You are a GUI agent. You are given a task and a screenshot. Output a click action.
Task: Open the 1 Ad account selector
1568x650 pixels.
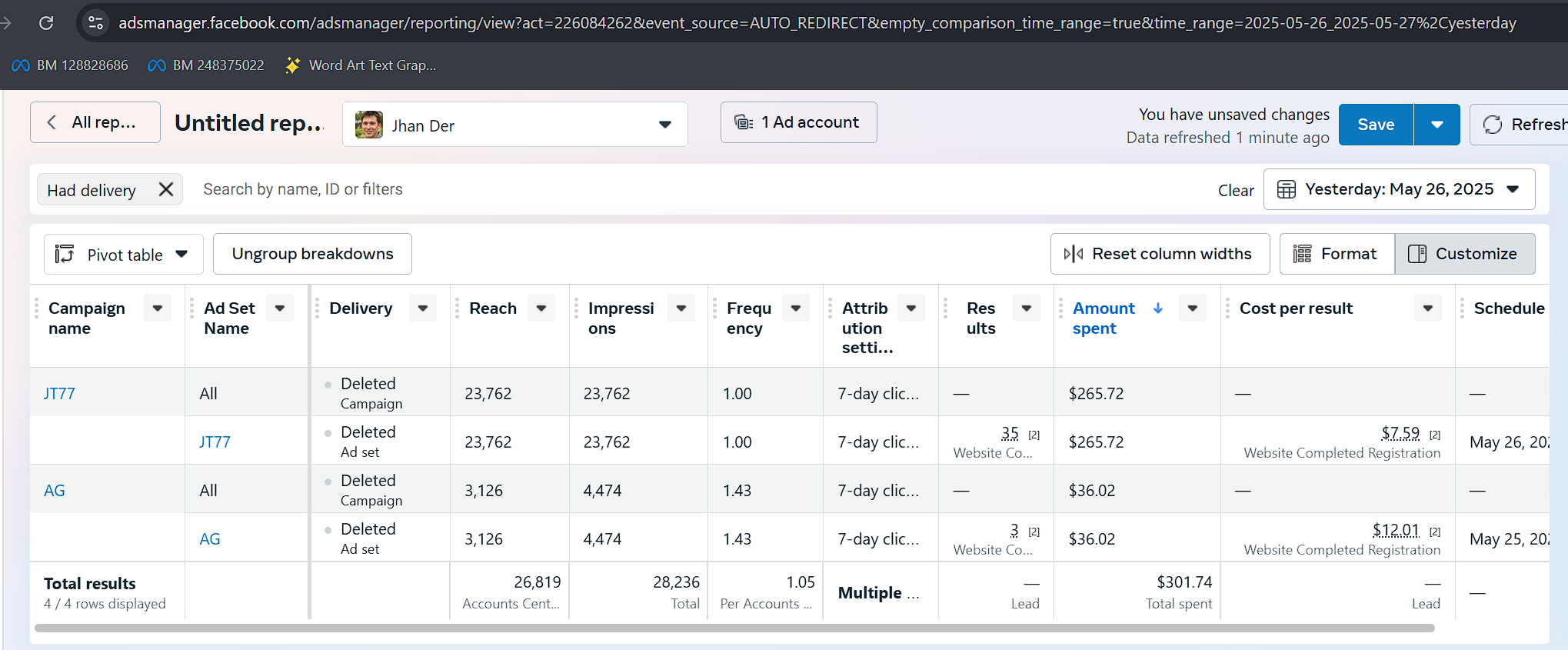(798, 122)
